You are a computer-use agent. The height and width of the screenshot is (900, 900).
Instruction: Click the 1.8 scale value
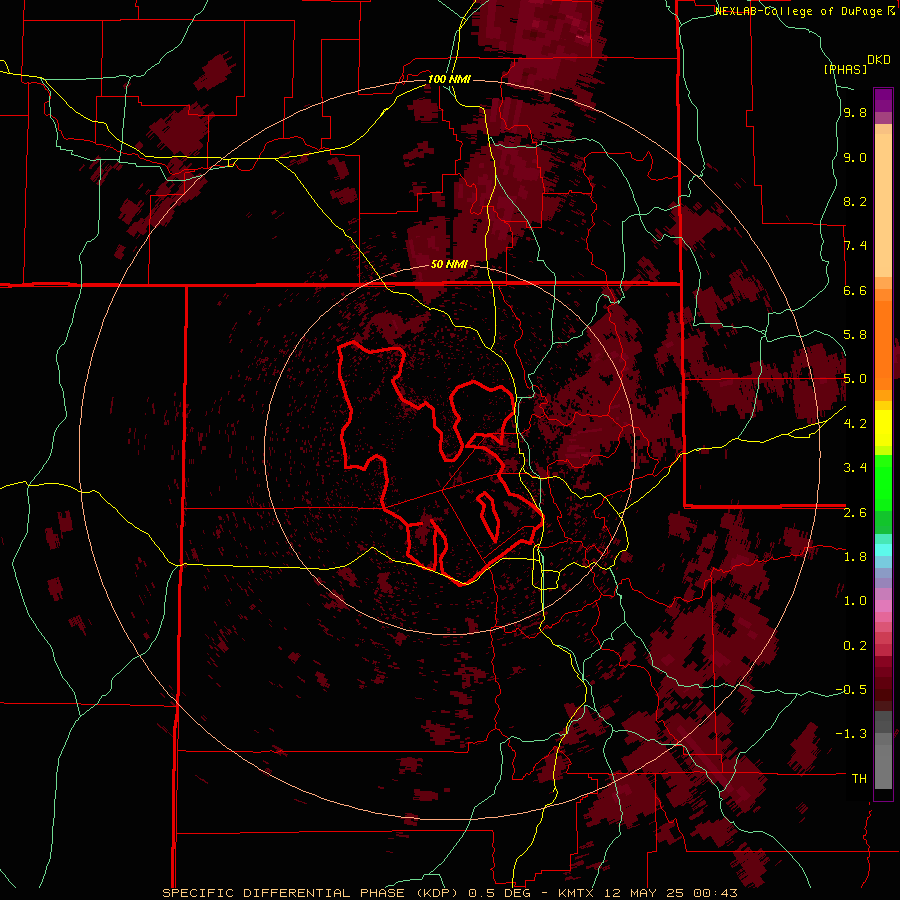[855, 557]
